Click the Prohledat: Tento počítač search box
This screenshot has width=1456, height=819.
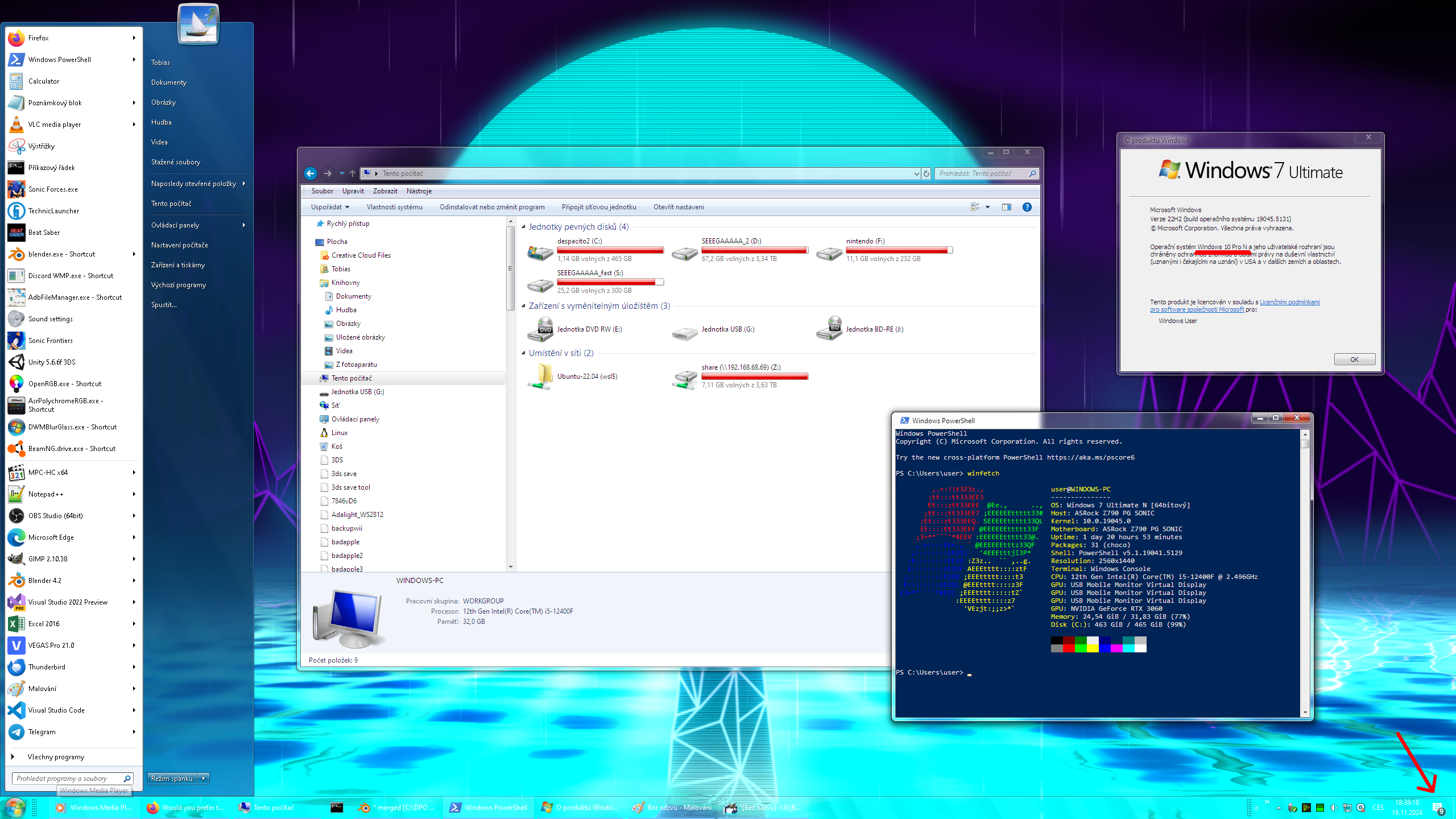click(986, 173)
